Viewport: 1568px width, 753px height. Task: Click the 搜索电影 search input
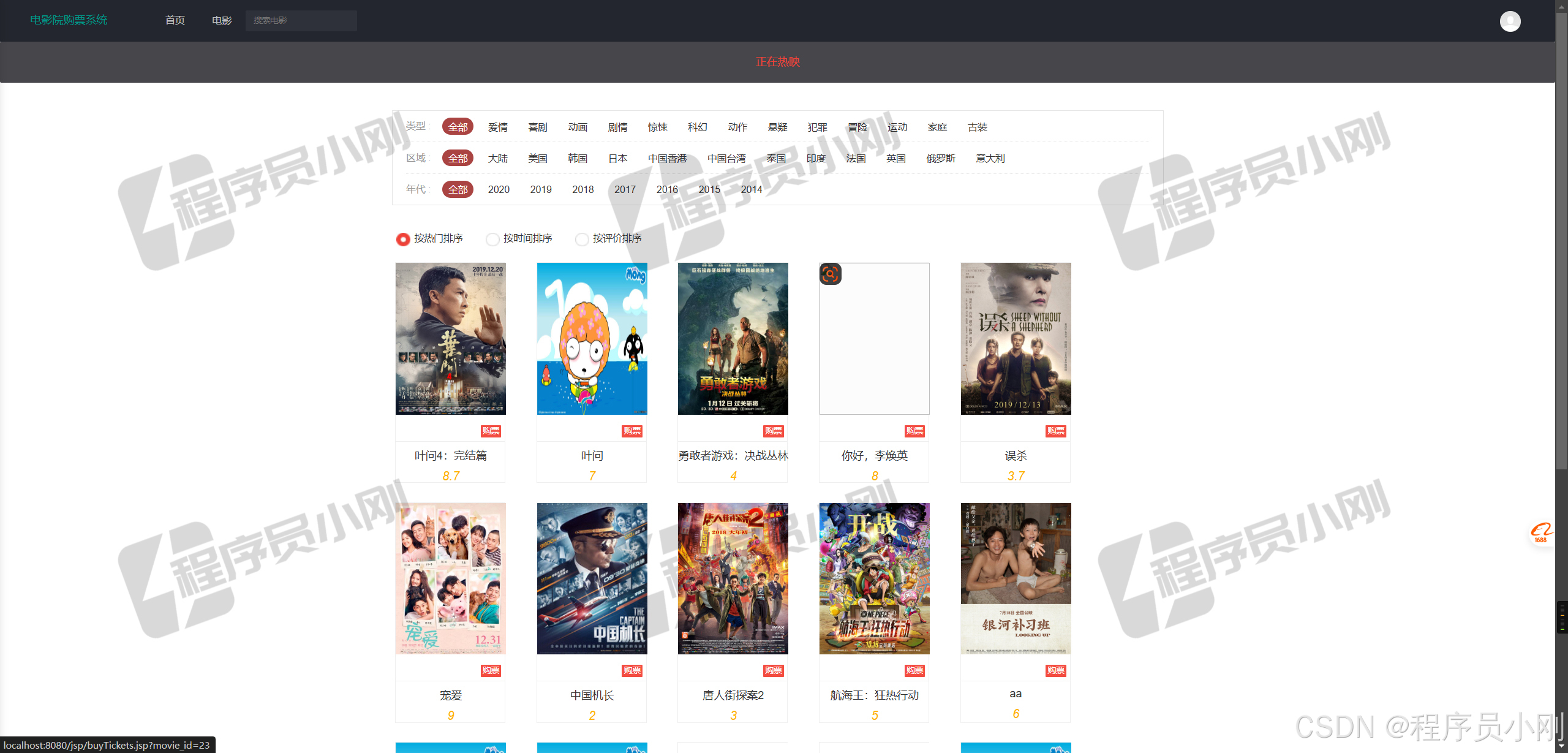301,20
